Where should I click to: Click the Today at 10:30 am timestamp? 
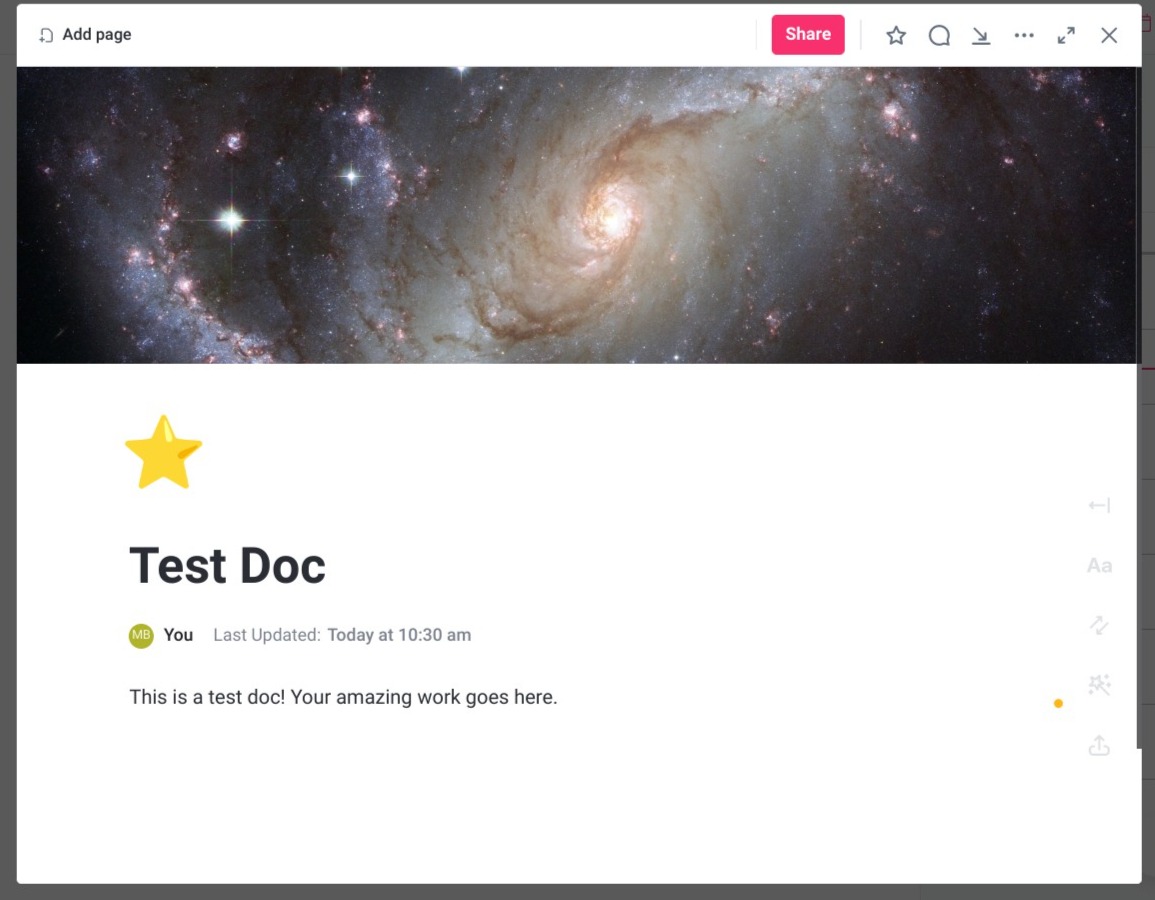click(399, 635)
